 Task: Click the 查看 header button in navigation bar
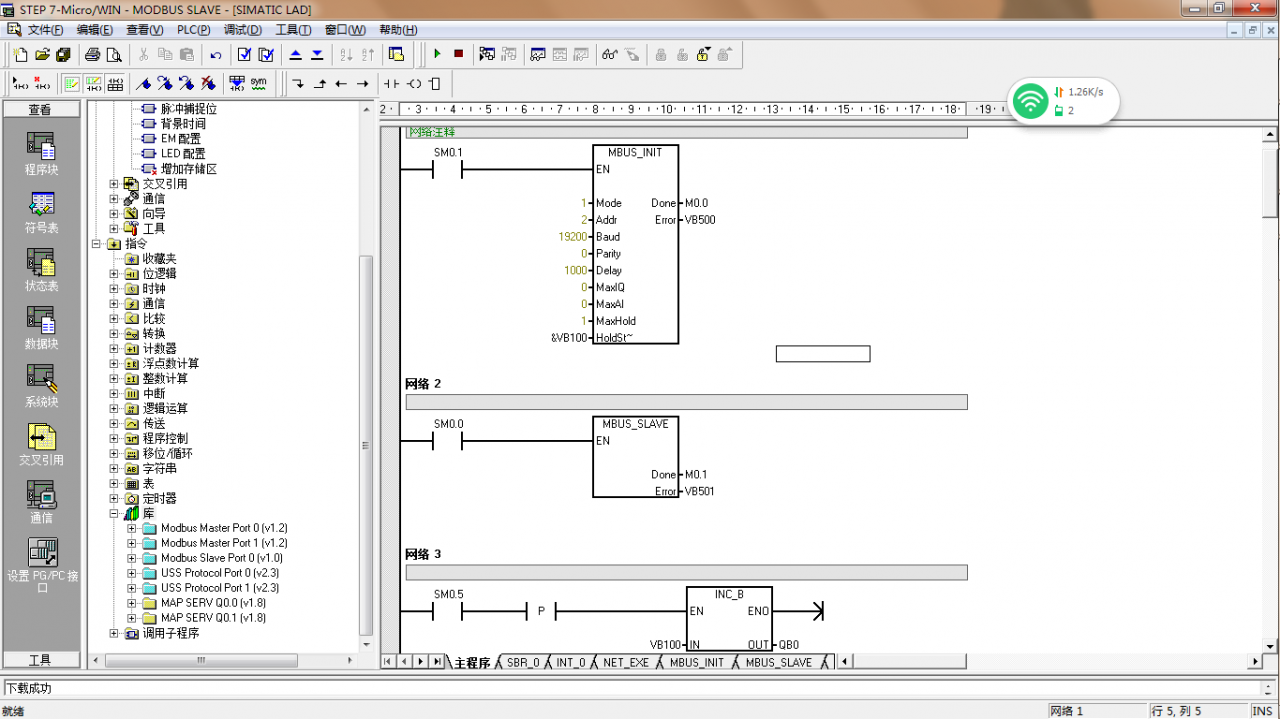(40, 110)
